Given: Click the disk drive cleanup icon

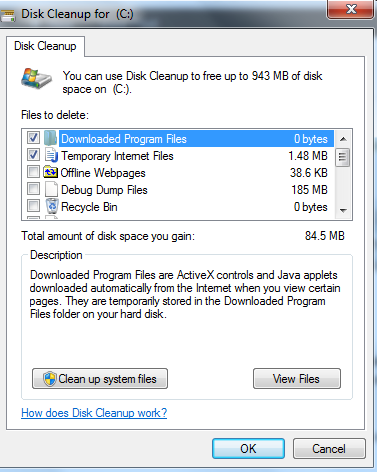Looking at the screenshot, I should pyautogui.click(x=36, y=78).
